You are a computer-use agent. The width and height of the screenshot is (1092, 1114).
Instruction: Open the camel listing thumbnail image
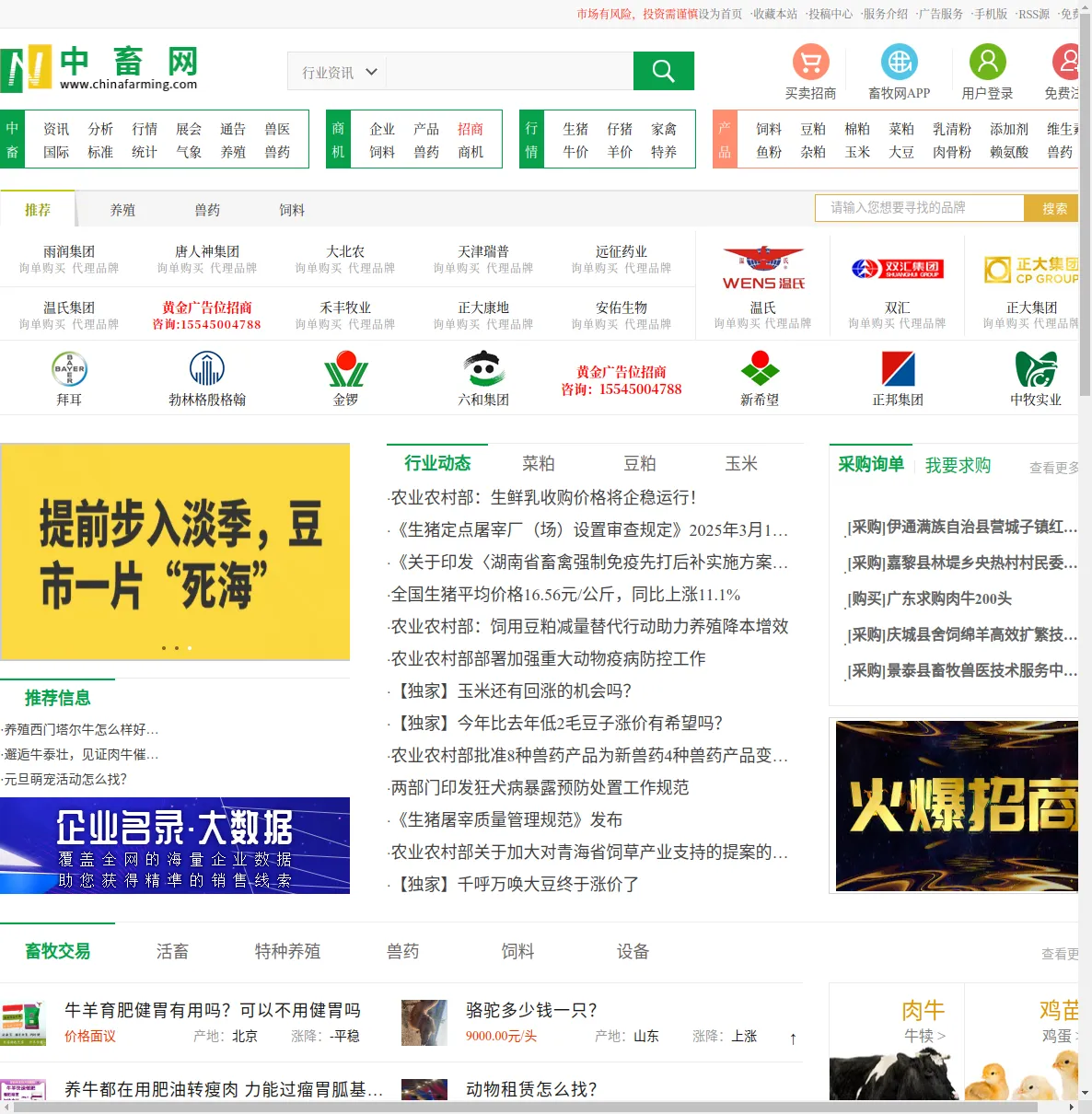[x=424, y=1023]
